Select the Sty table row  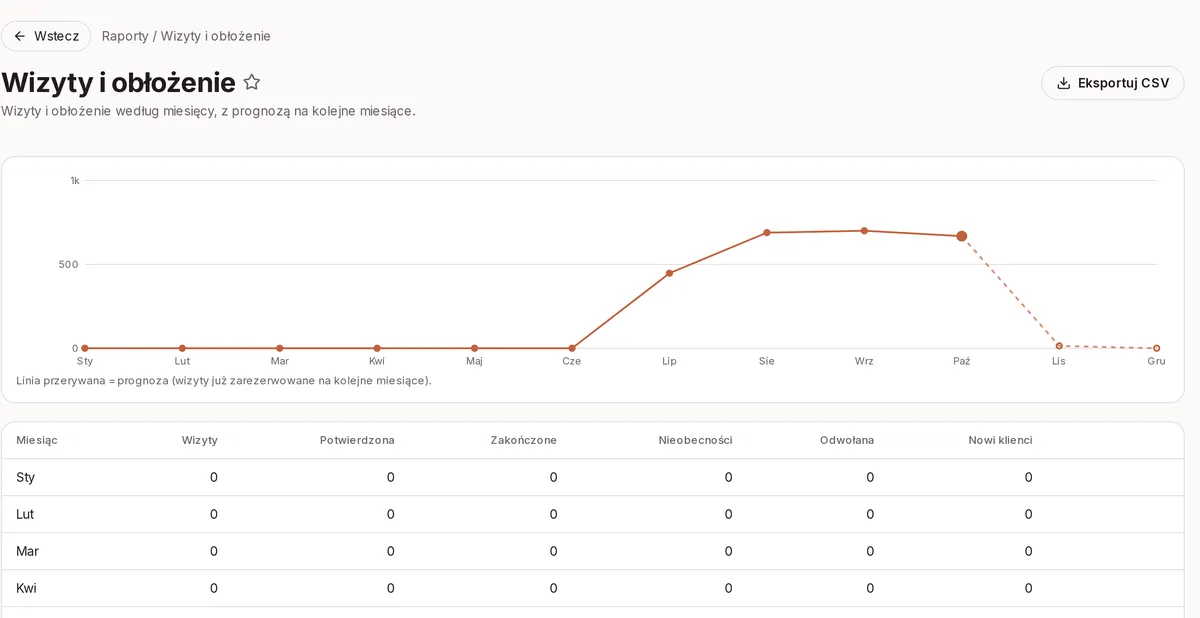coord(592,477)
